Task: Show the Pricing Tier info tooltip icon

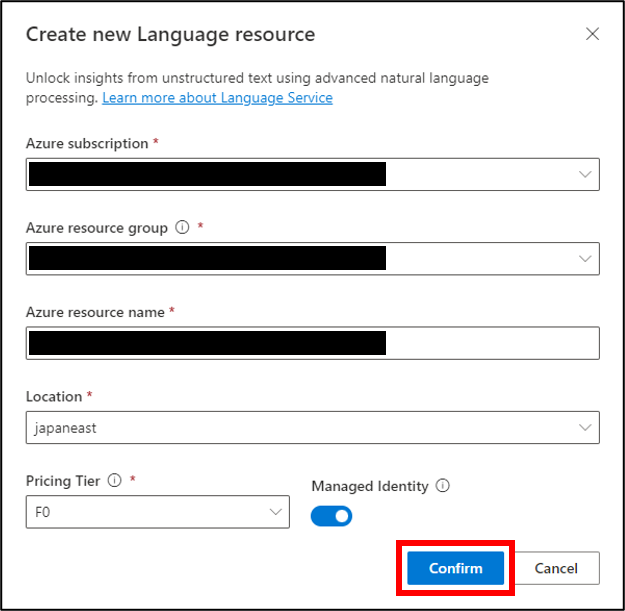Action: [x=114, y=480]
